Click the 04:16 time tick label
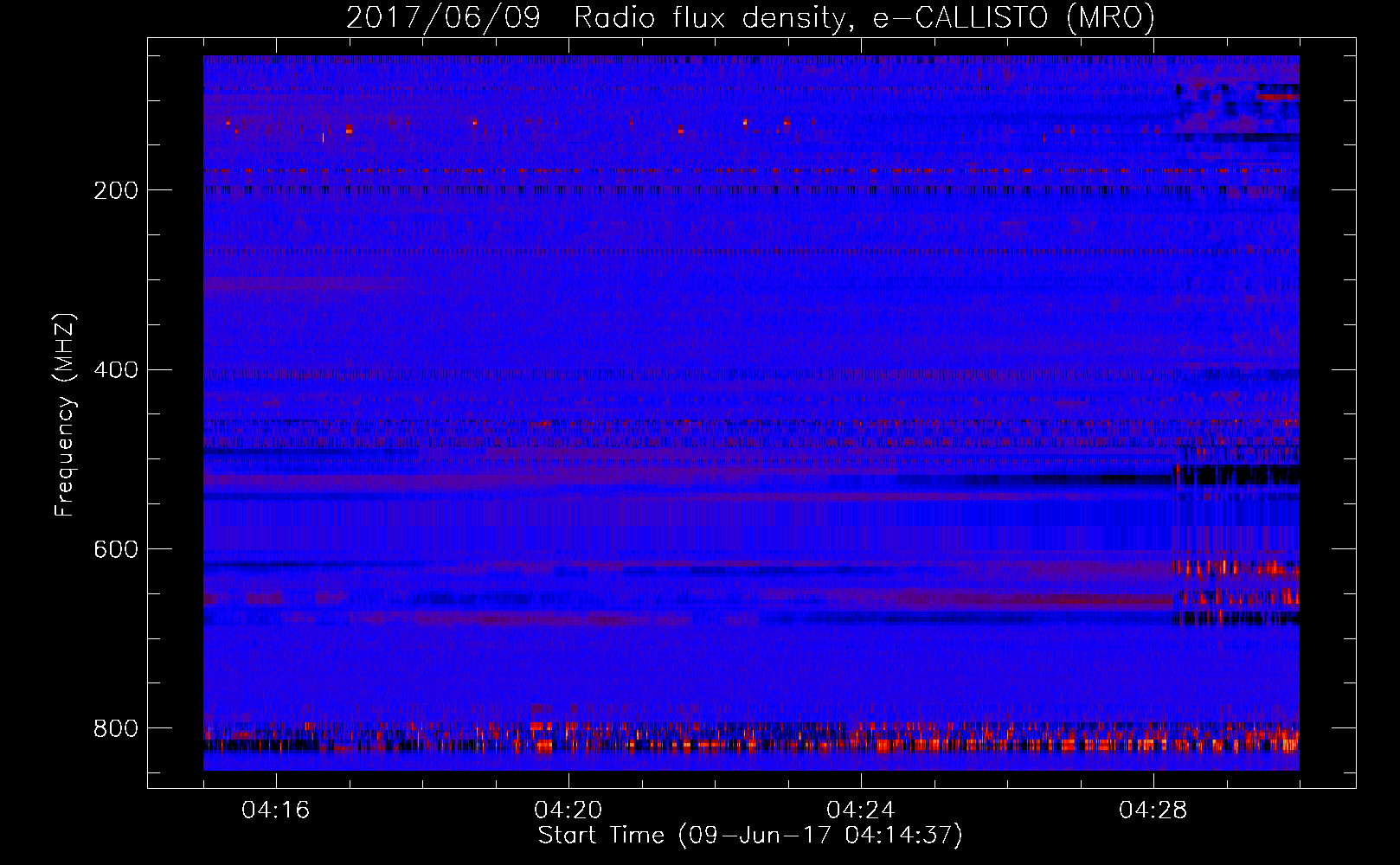 click(276, 811)
